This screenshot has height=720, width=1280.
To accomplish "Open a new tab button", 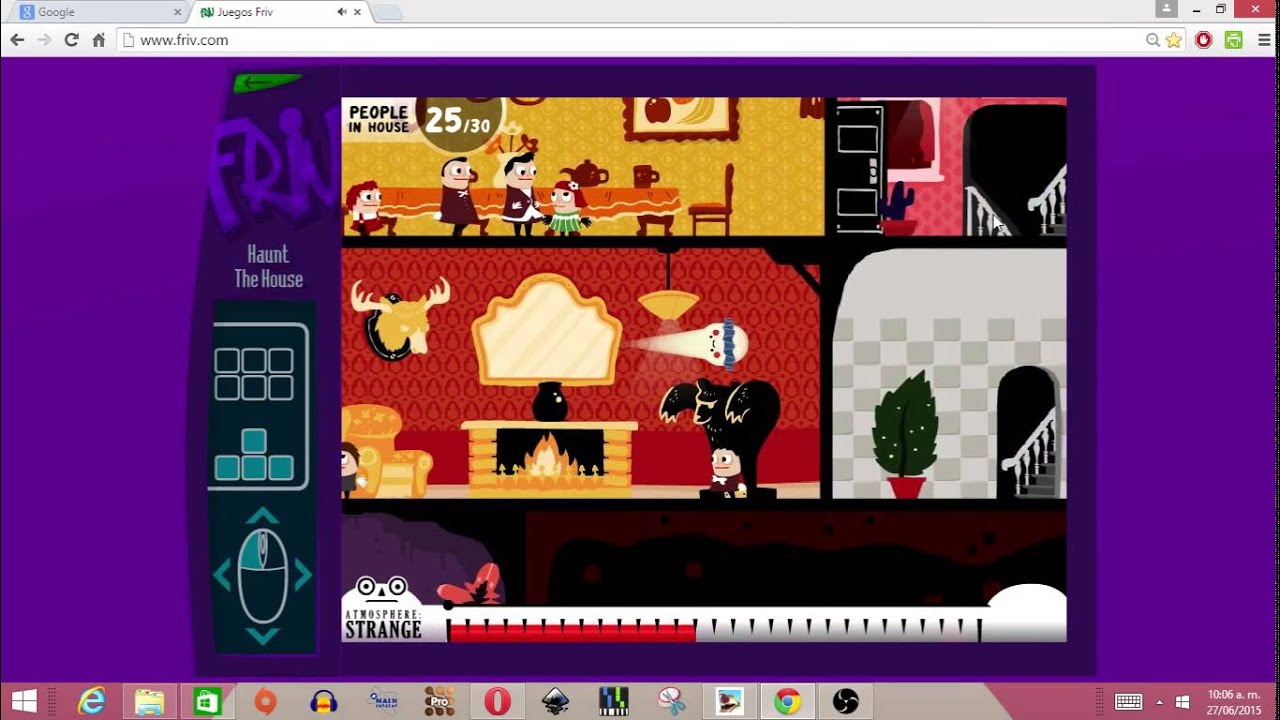I will coord(388,12).
